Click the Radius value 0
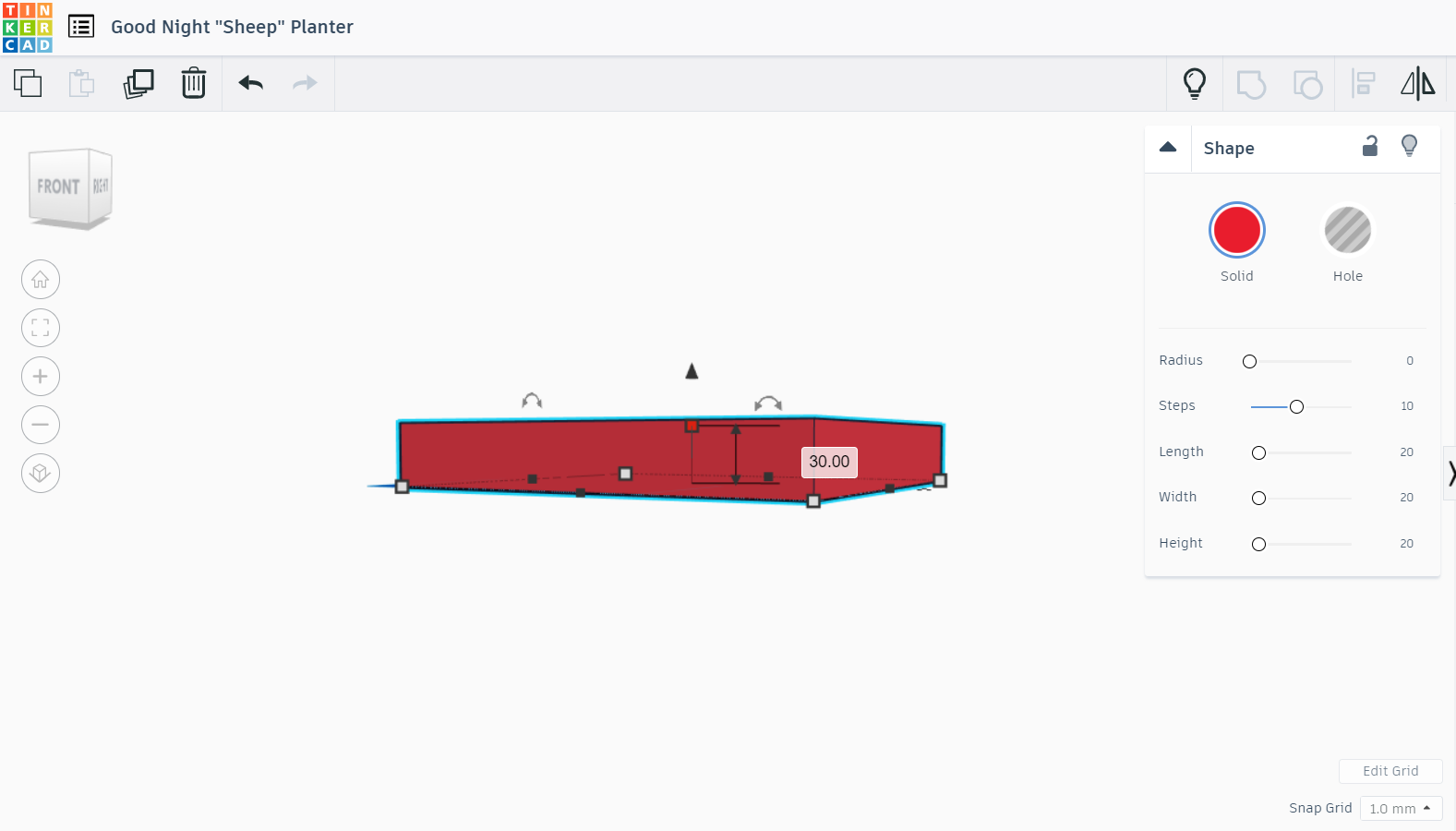Viewport: 1456px width, 831px height. [x=1410, y=361]
